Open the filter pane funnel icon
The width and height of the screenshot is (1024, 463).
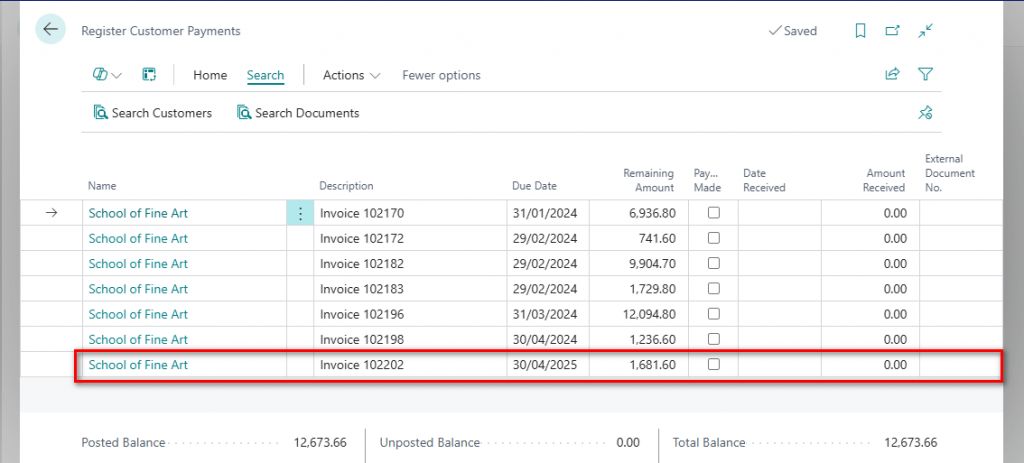(x=926, y=75)
